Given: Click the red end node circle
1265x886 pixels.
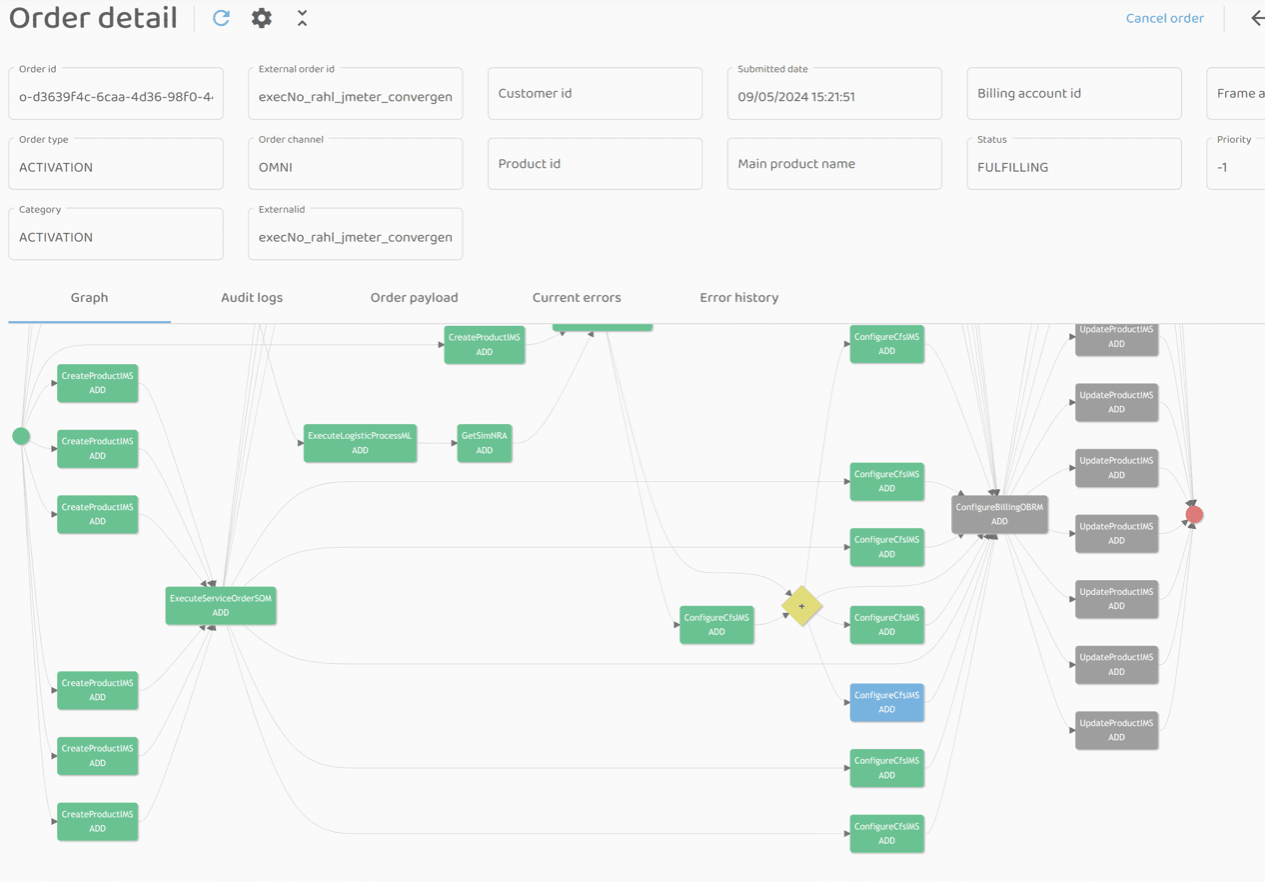Looking at the screenshot, I should pyautogui.click(x=1194, y=515).
